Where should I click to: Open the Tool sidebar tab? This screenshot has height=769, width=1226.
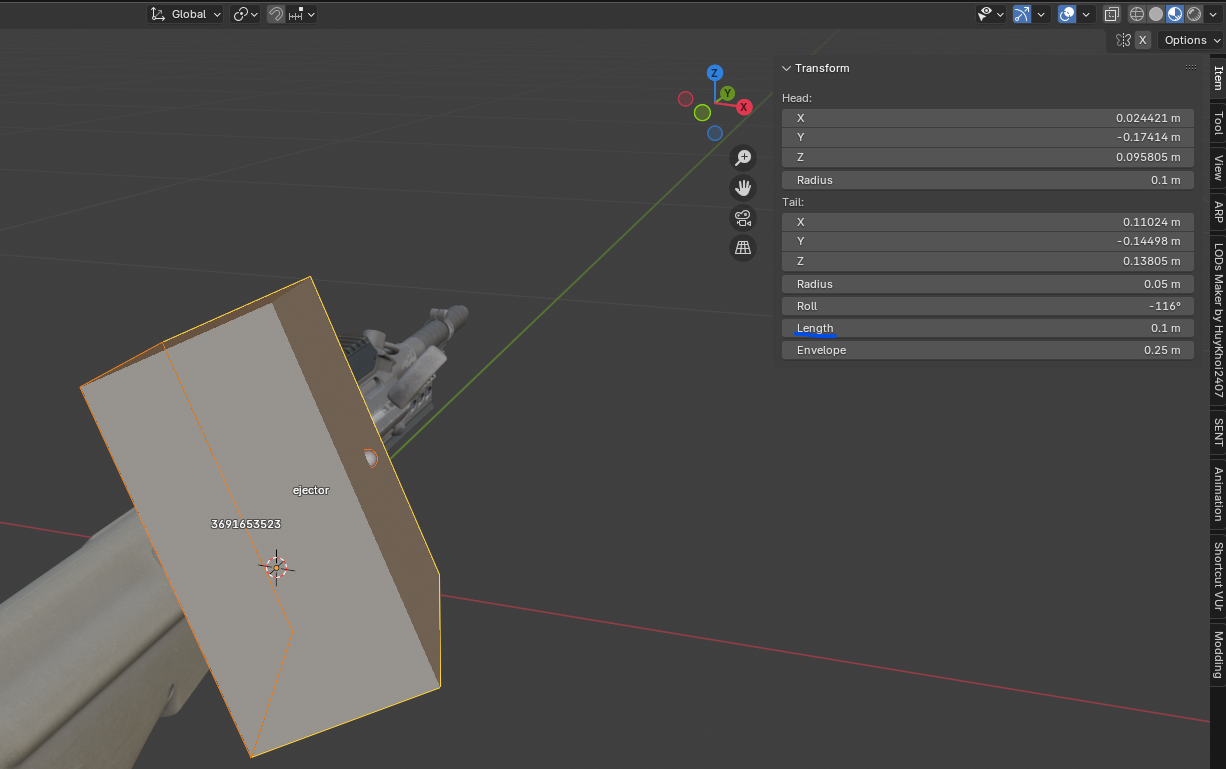[x=1217, y=123]
